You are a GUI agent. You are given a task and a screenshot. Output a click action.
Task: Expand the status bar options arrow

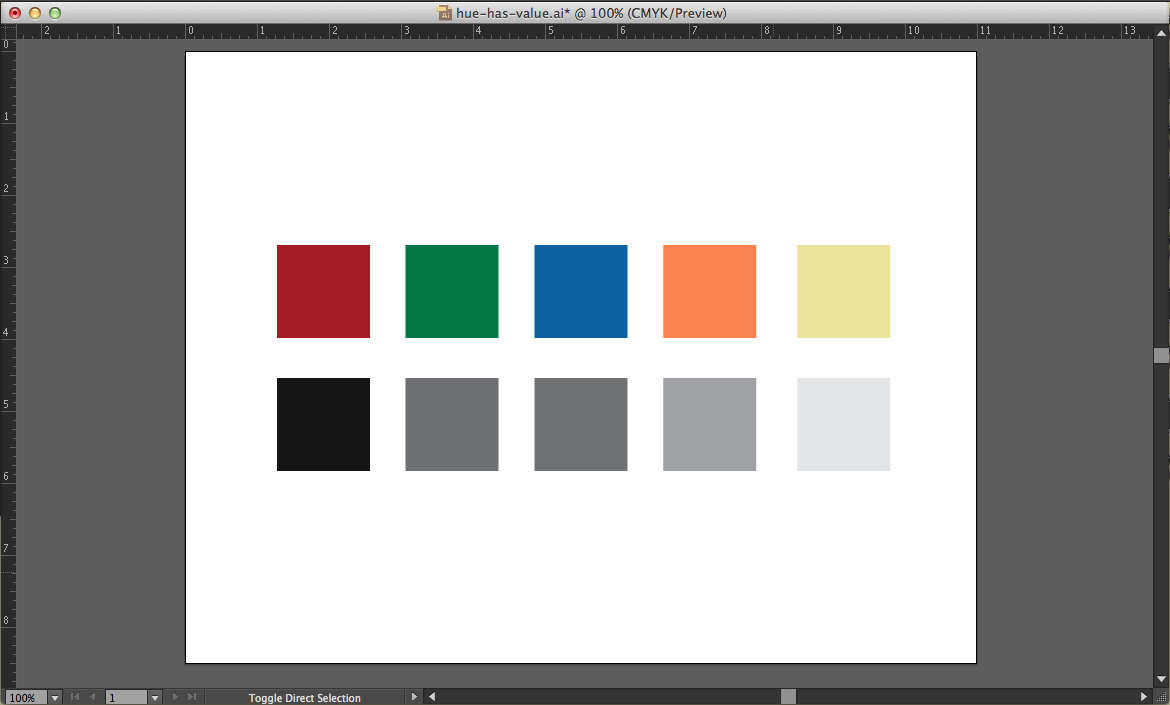pos(414,697)
